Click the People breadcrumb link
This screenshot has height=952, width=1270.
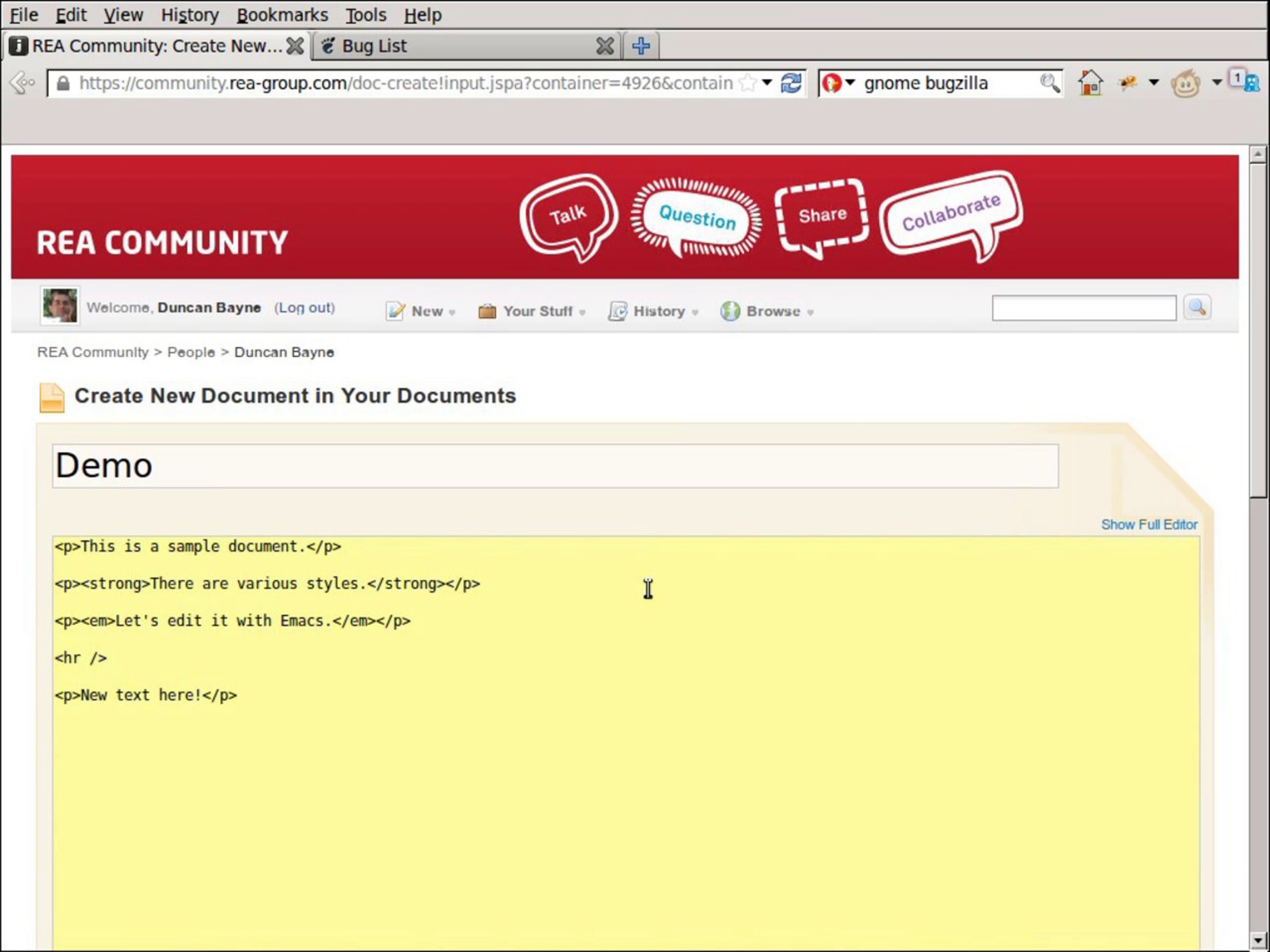point(190,352)
